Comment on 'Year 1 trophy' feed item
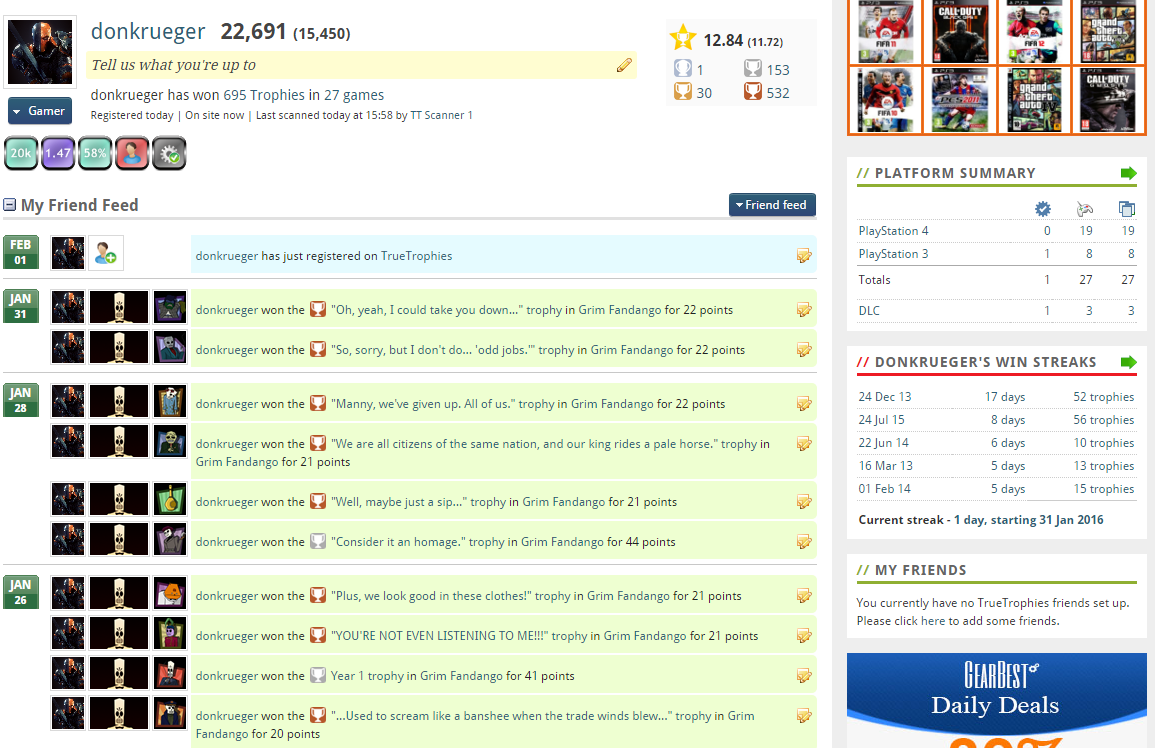The height and width of the screenshot is (748, 1155). point(804,676)
